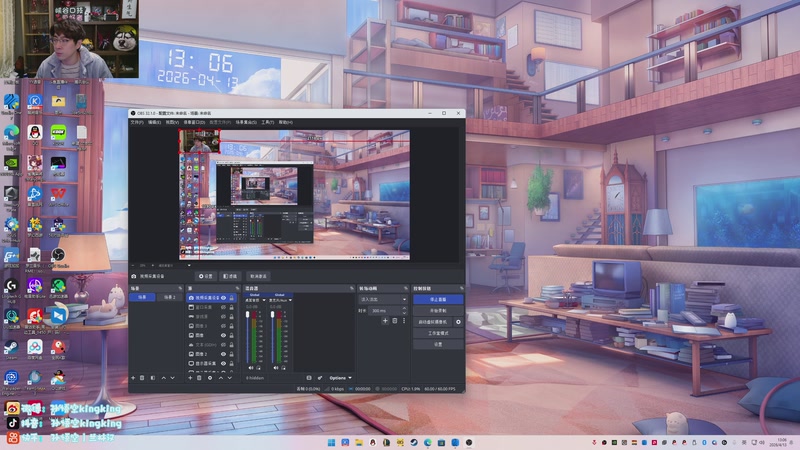Show the 游戏源 source via eye icon

(x=223, y=317)
